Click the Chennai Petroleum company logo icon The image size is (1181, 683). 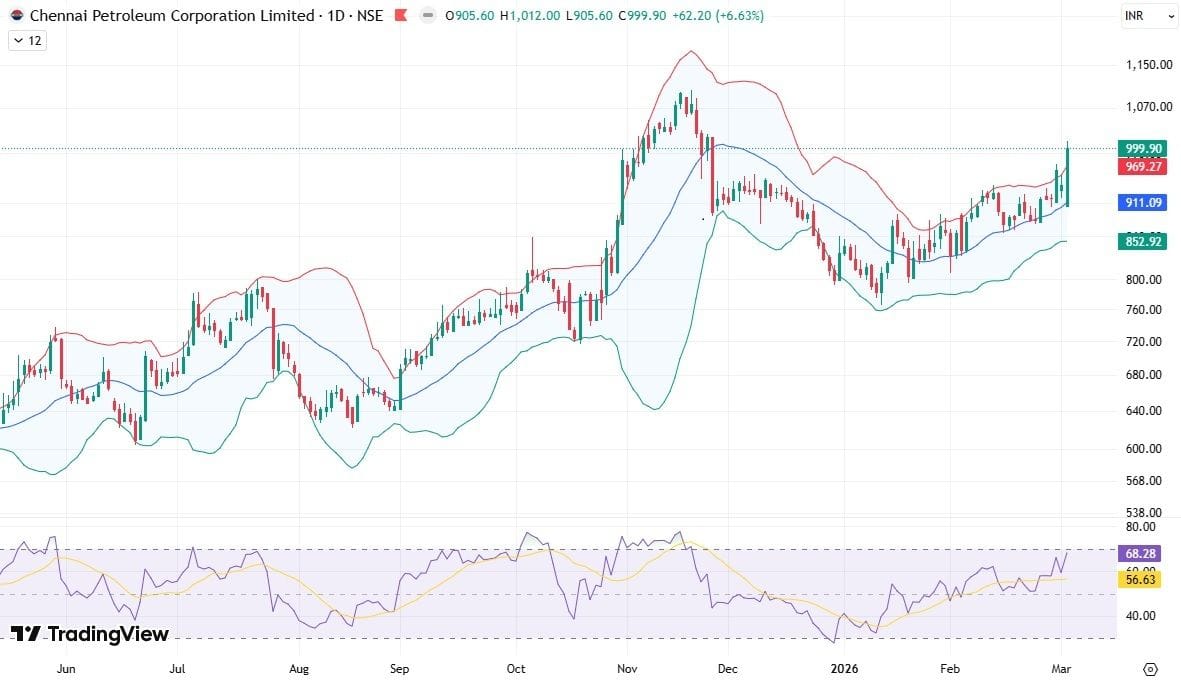[17, 15]
